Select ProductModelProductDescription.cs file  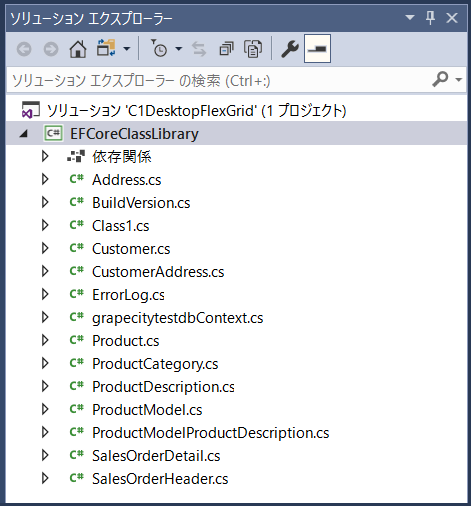tap(211, 433)
